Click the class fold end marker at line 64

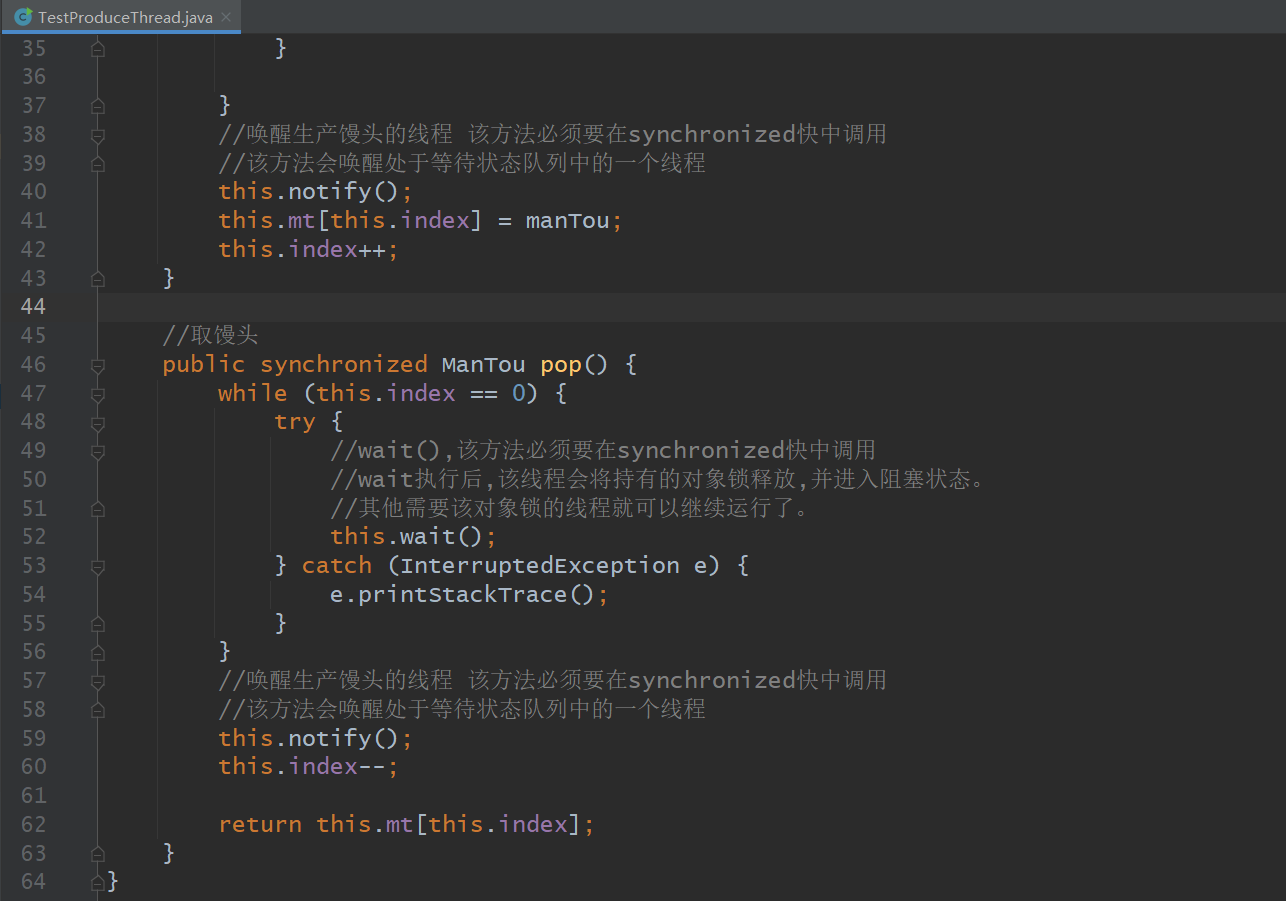pyautogui.click(x=97, y=883)
